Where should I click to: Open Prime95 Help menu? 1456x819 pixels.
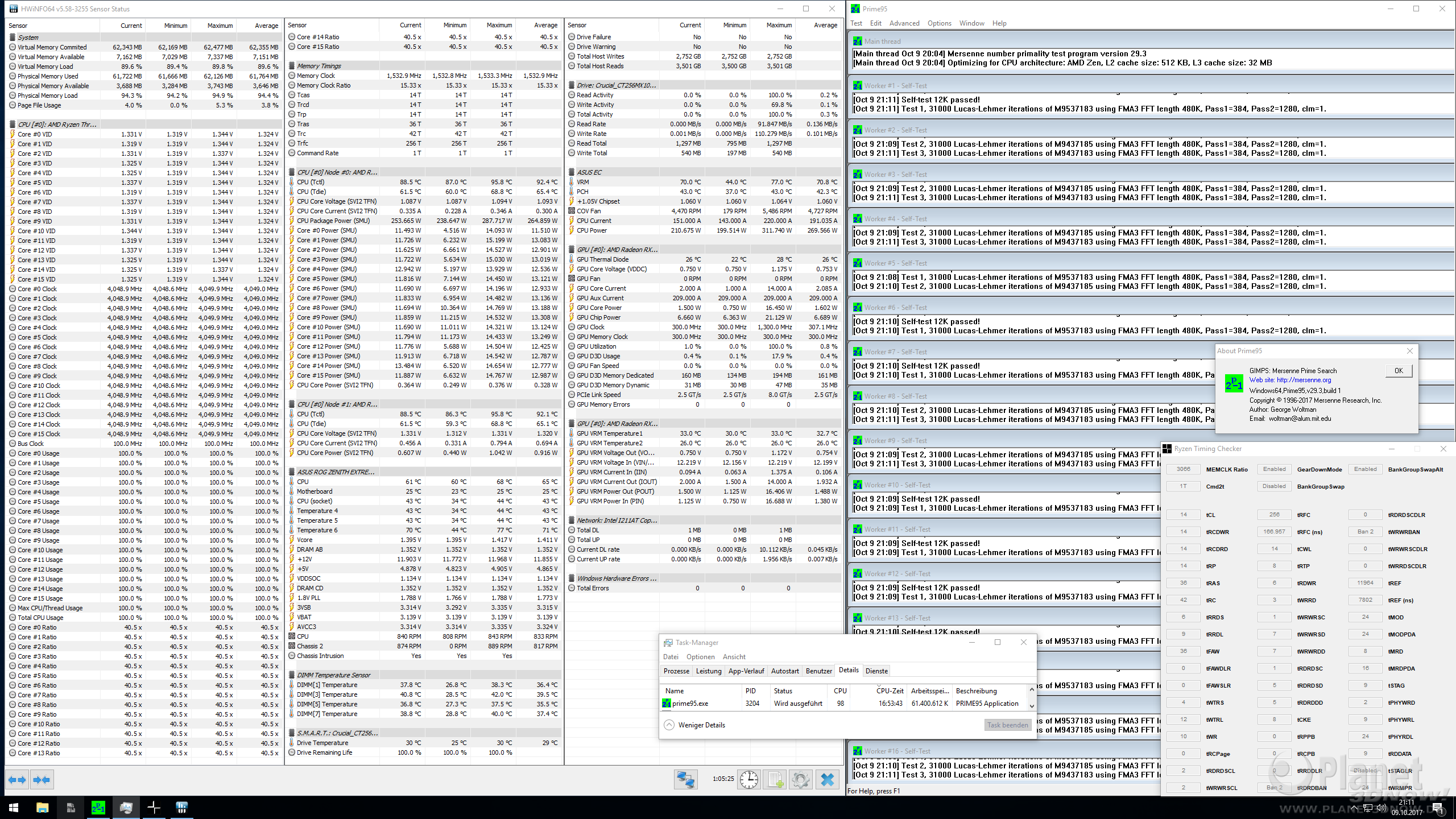coord(999,23)
